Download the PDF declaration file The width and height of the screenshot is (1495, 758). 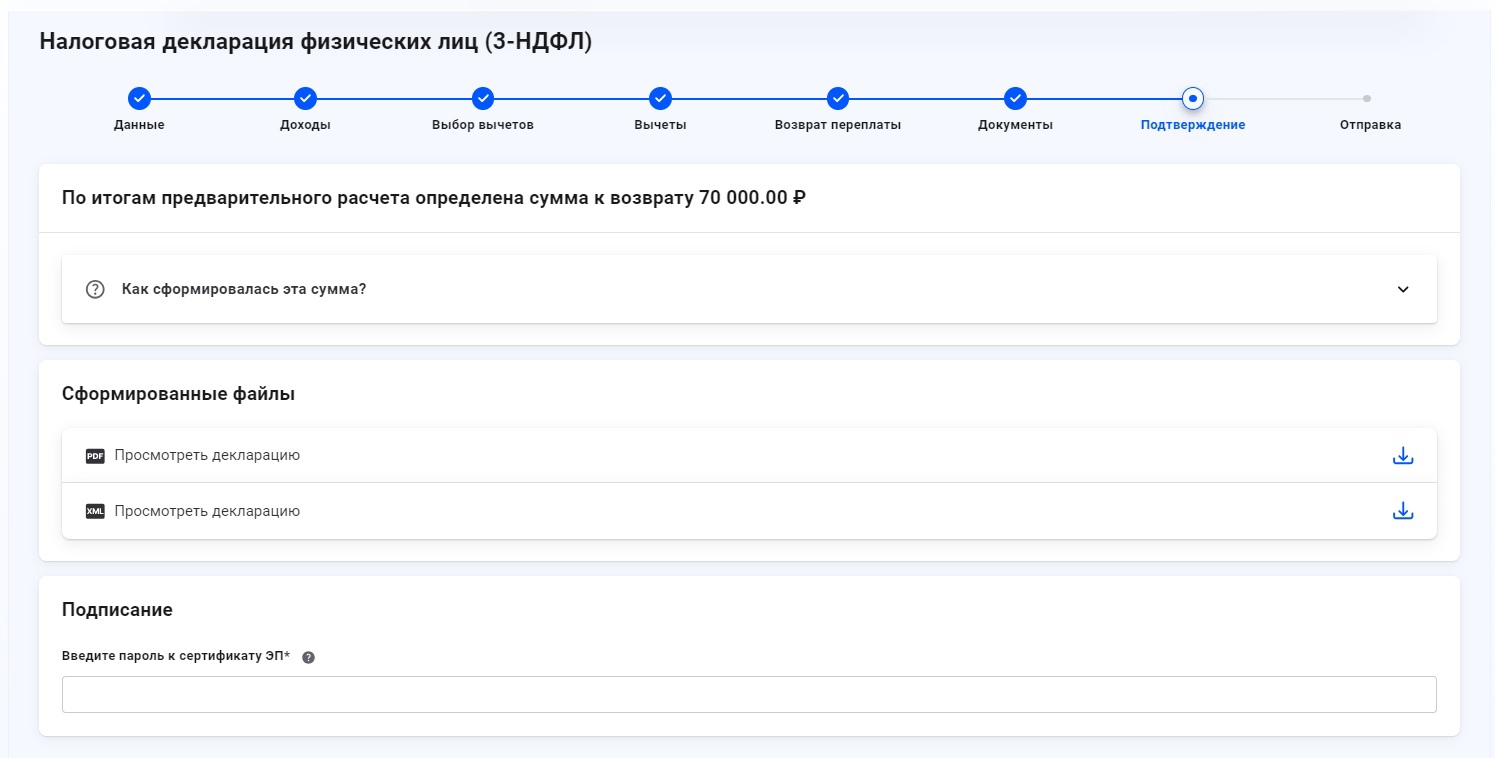1403,456
